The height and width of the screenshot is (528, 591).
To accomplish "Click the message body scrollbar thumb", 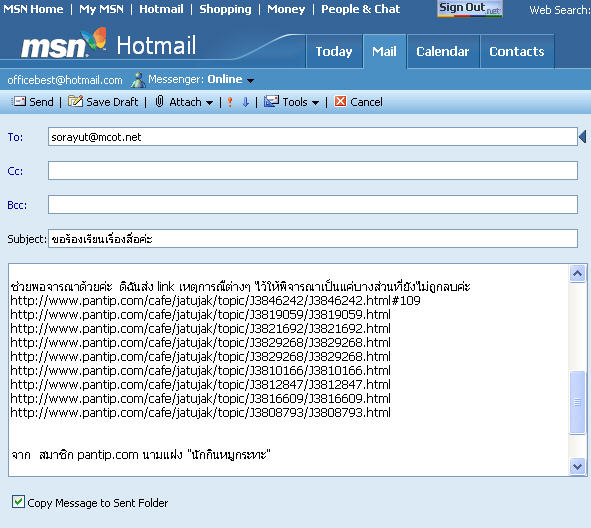I will pos(577,403).
